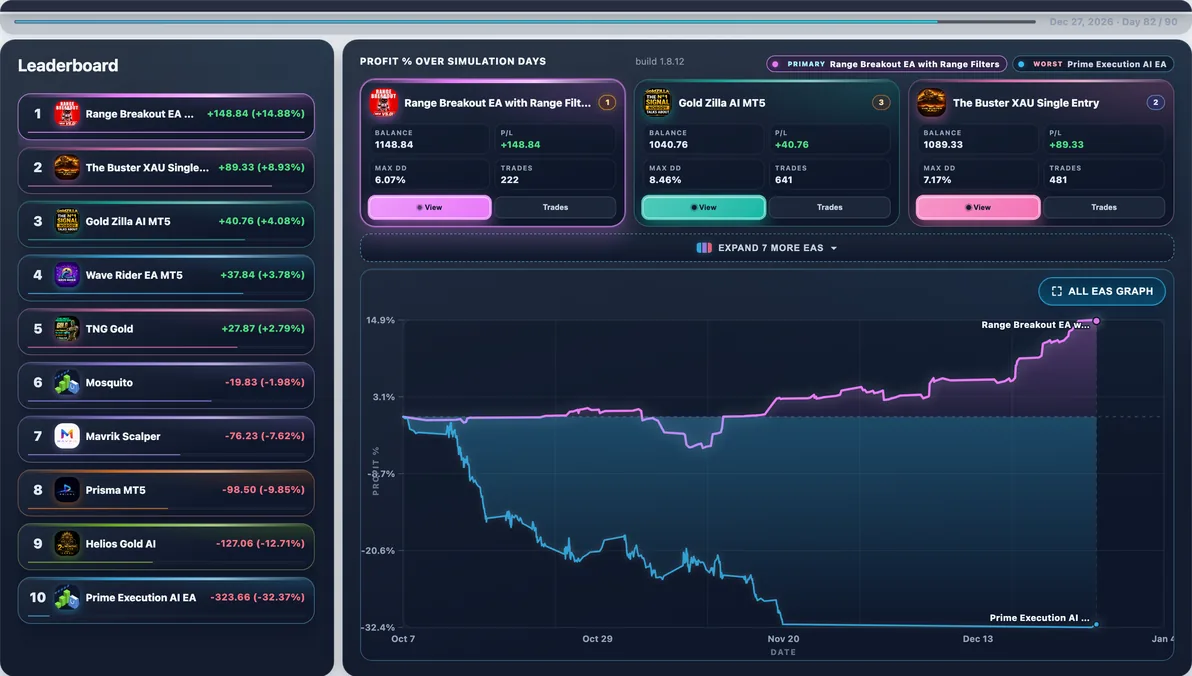Click rank badge 3 on Gold Zilla card
The image size is (1192, 676).
[881, 103]
